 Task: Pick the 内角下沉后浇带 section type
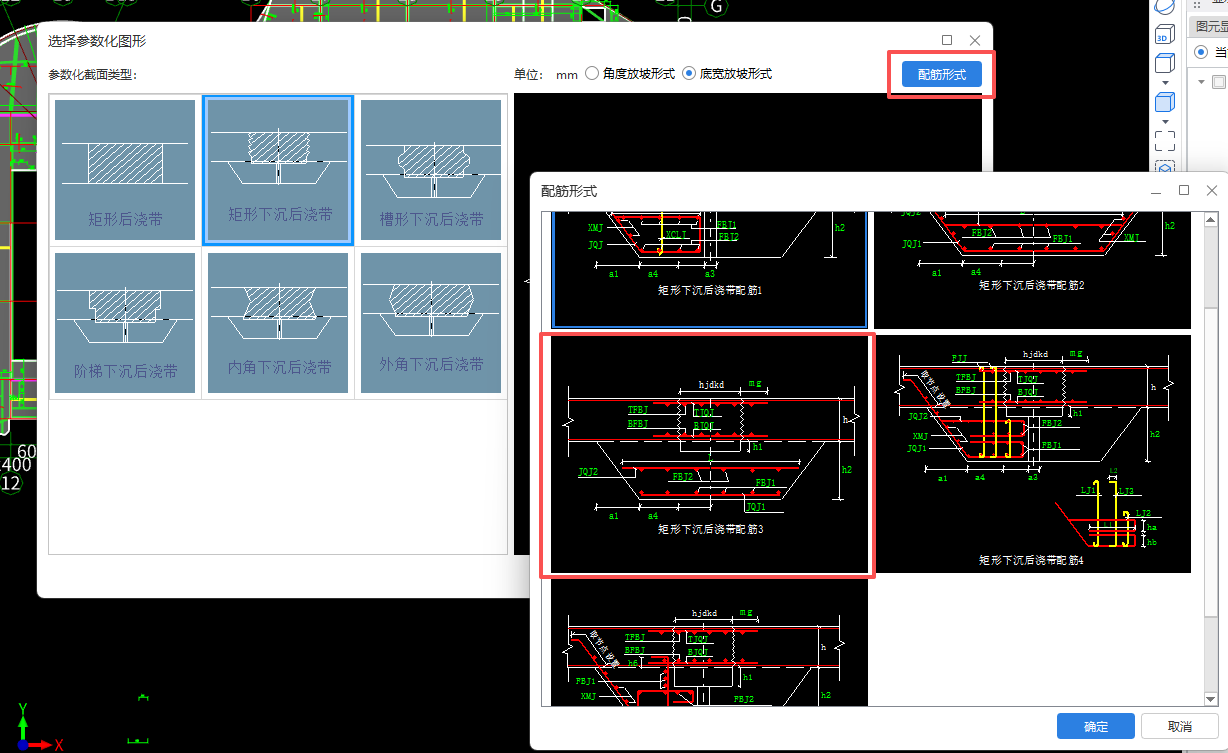click(278, 323)
